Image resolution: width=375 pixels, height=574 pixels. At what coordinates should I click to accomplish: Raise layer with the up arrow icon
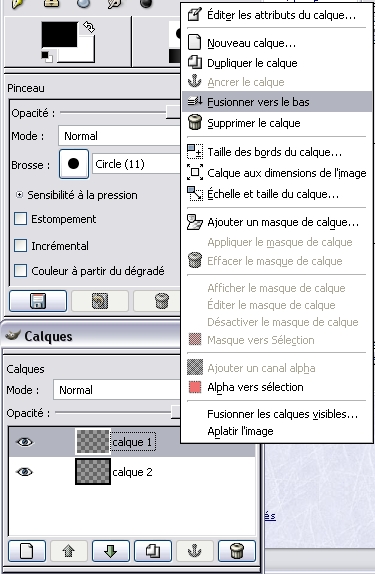tap(68, 551)
